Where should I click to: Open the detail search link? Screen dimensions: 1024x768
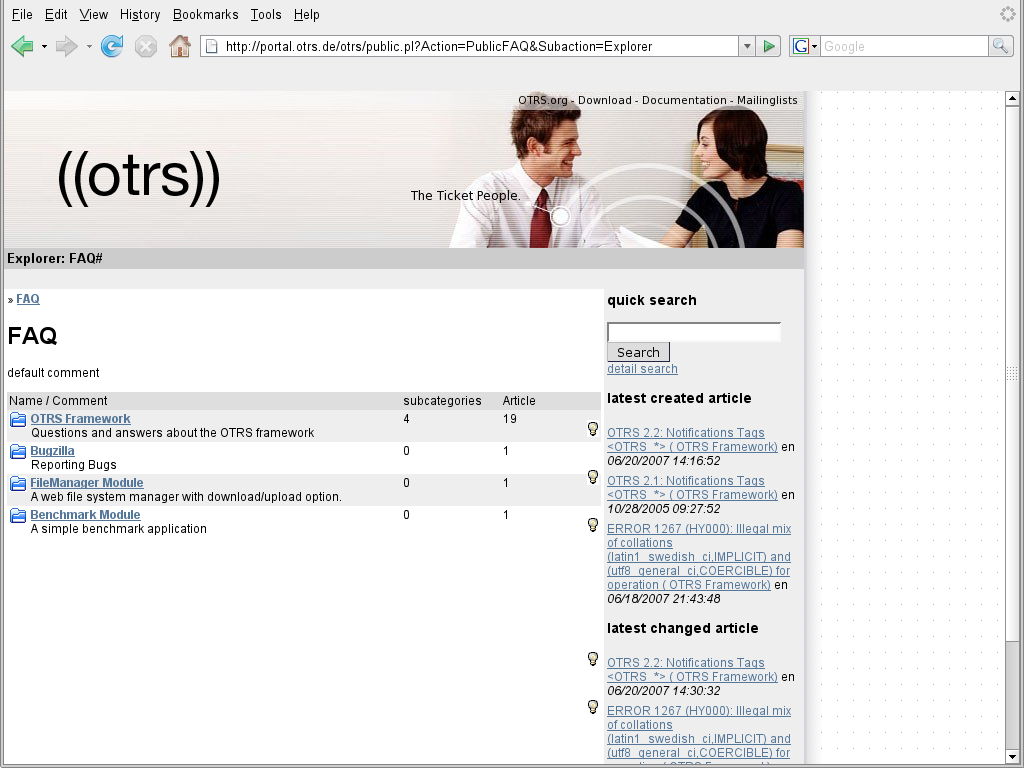(x=642, y=369)
